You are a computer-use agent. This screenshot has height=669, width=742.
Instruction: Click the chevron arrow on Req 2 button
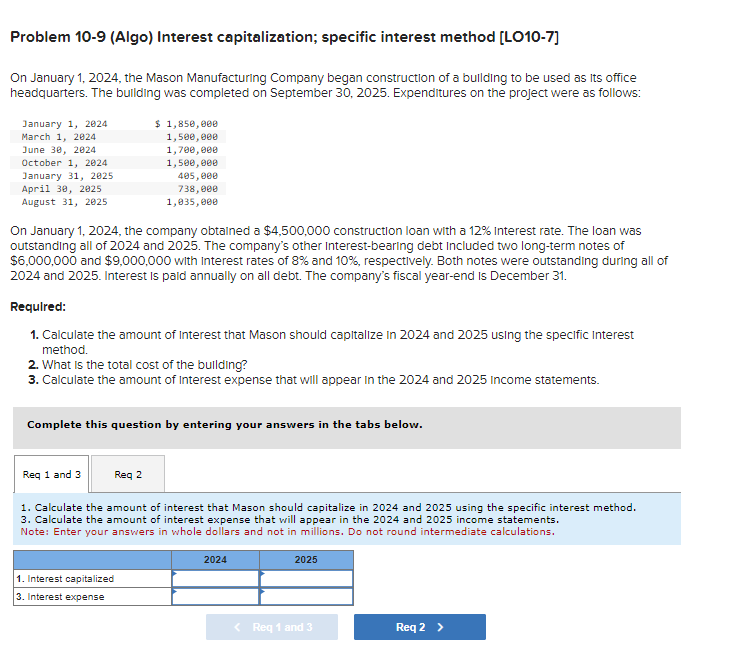click(x=441, y=627)
